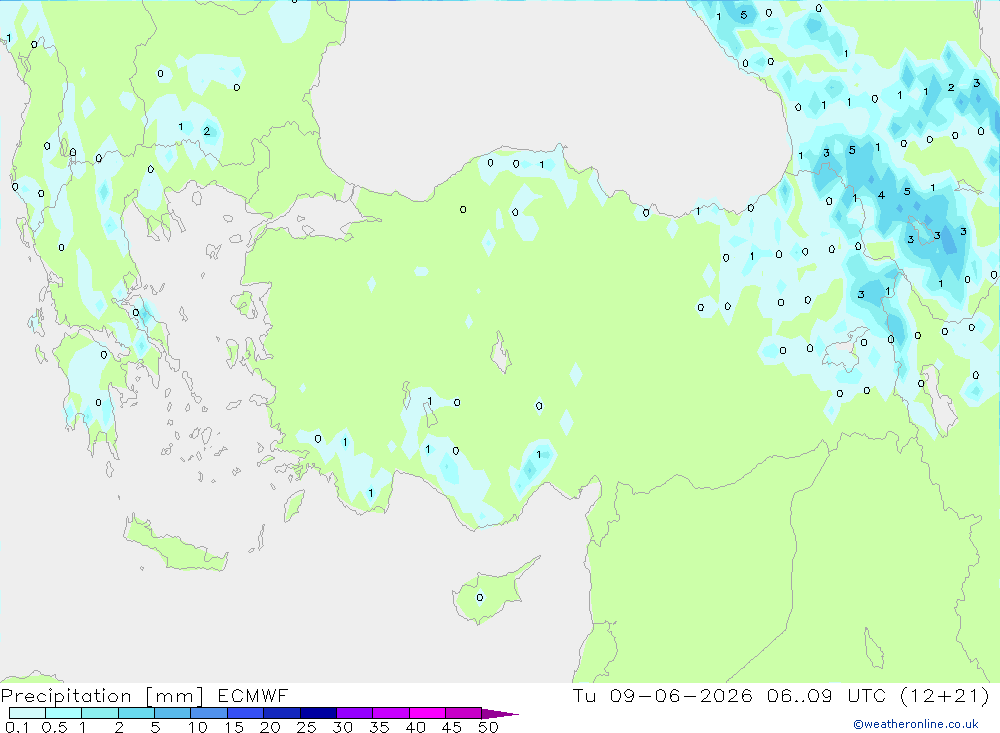Click the '4' precipitation value on the map

tap(881, 195)
